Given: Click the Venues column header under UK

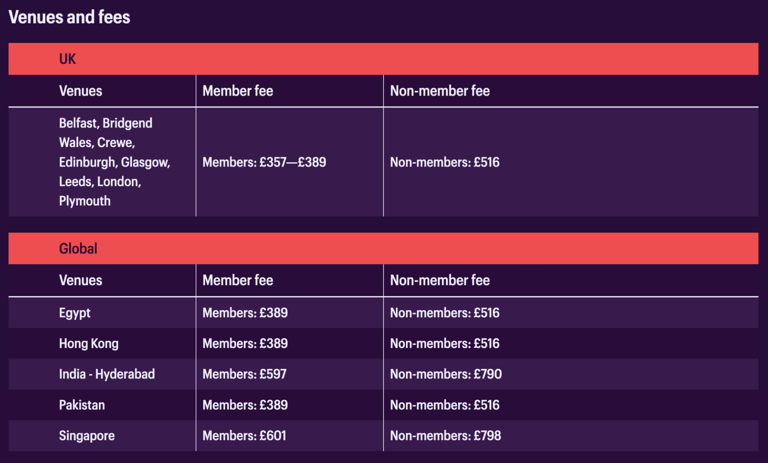Looking at the screenshot, I should [81, 91].
